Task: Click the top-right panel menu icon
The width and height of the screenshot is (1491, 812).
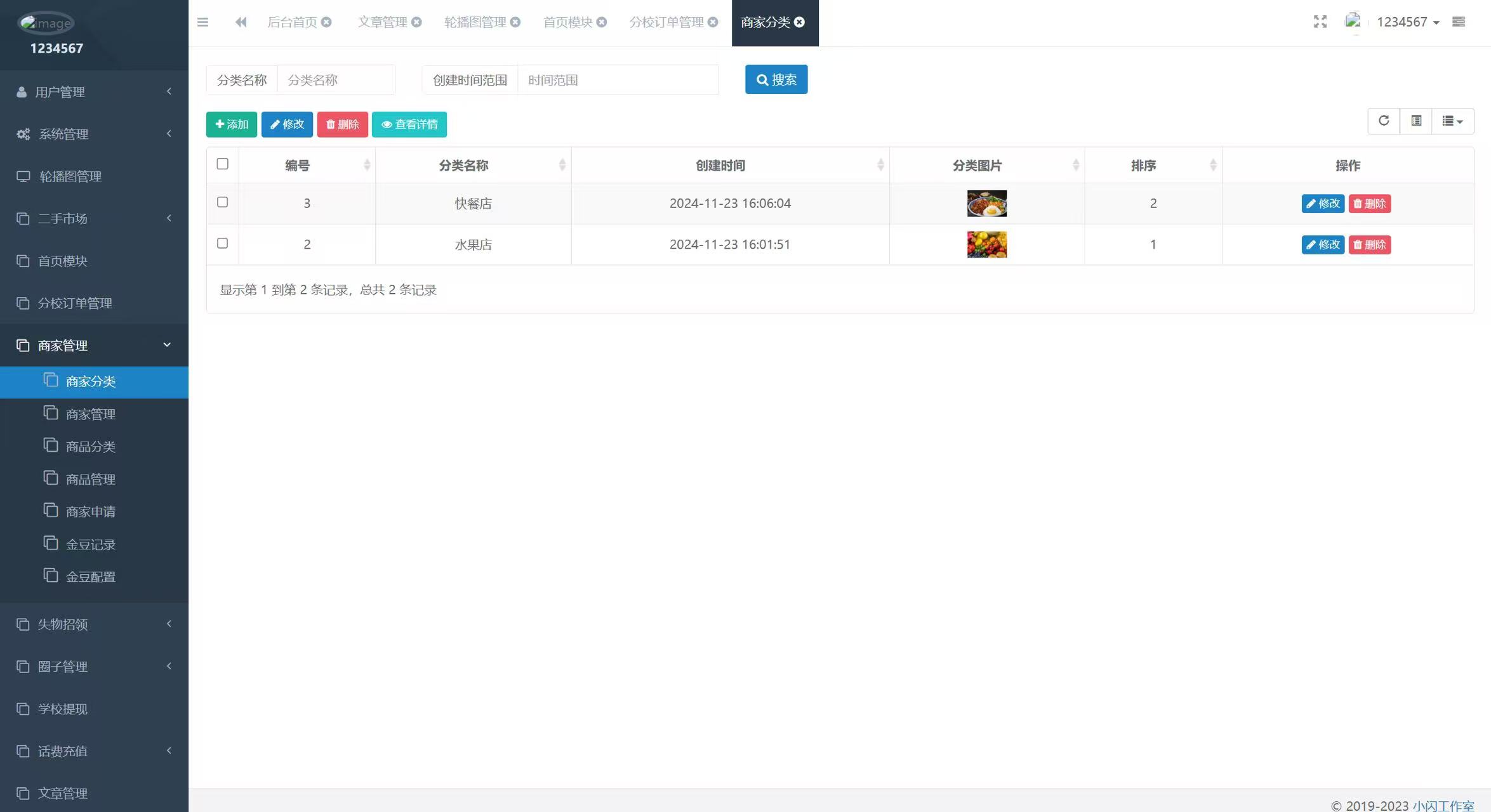Action: (x=1459, y=22)
